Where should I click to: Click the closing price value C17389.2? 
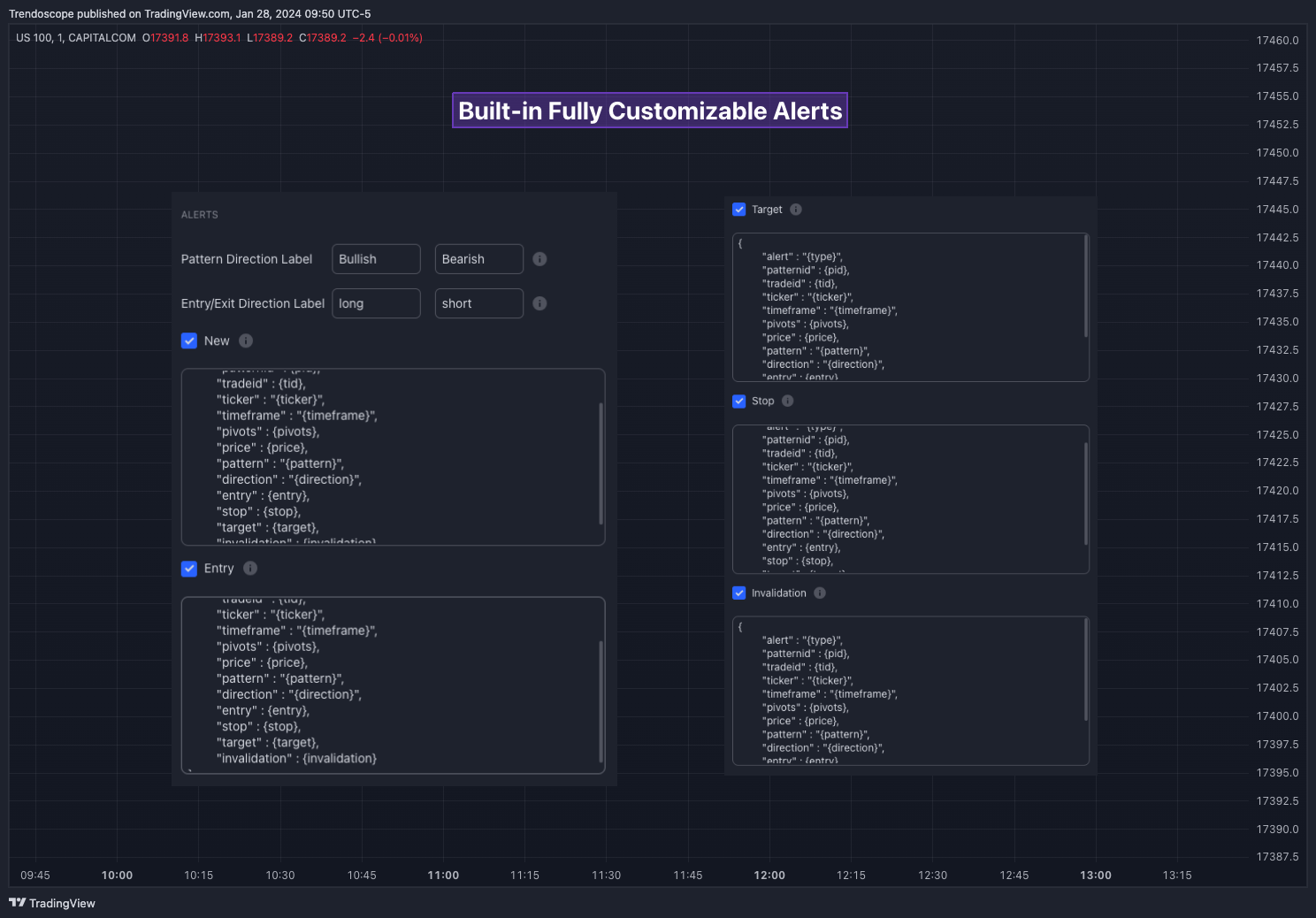coord(323,38)
